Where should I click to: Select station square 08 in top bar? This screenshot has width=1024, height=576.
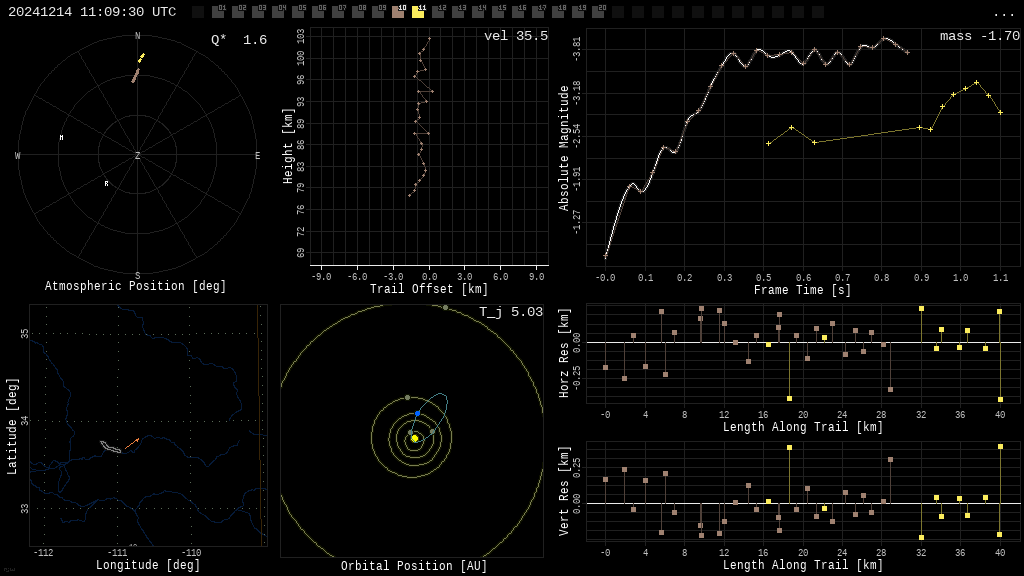(358, 12)
